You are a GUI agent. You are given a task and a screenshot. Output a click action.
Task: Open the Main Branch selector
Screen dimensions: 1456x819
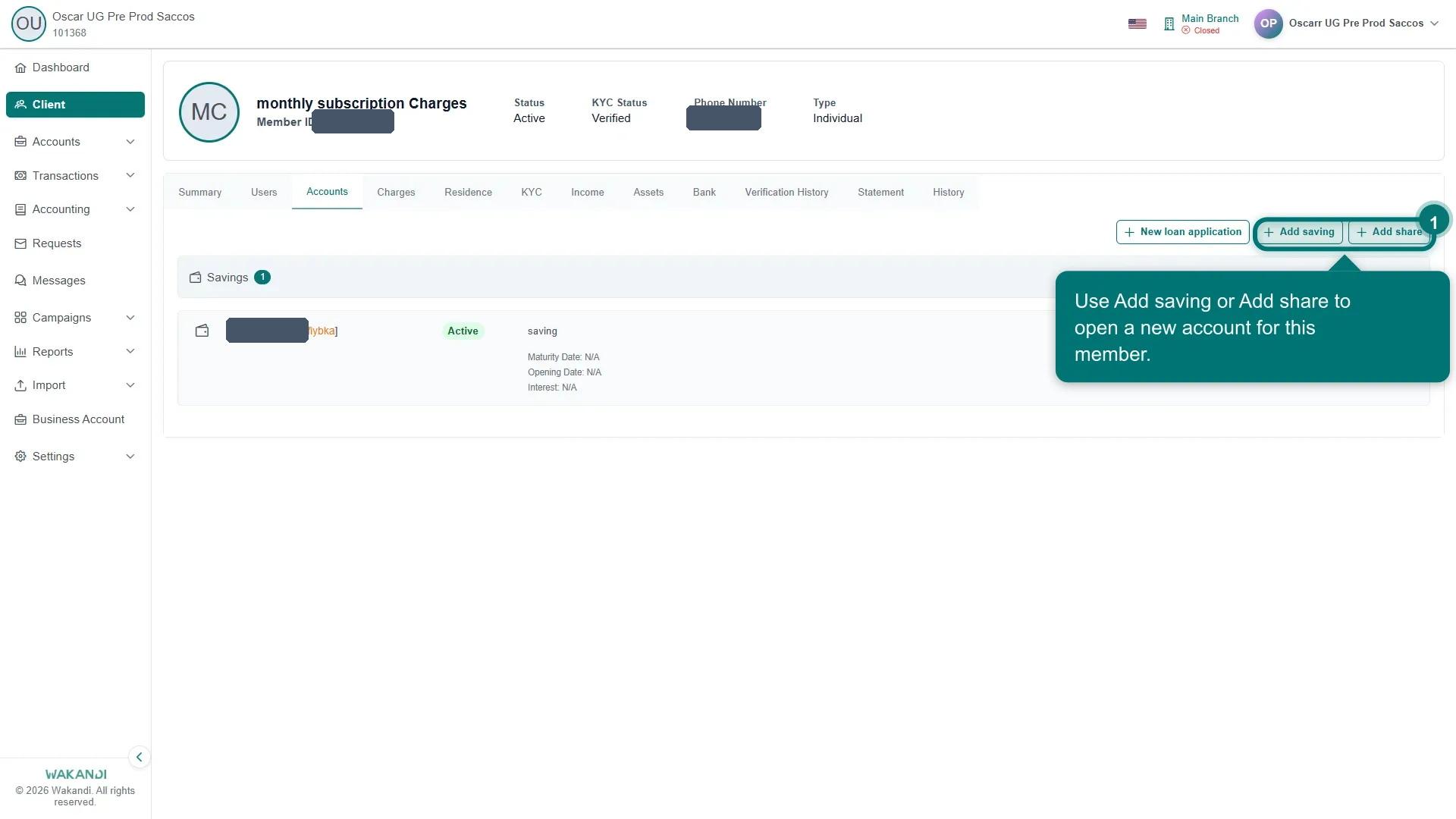click(x=1201, y=24)
